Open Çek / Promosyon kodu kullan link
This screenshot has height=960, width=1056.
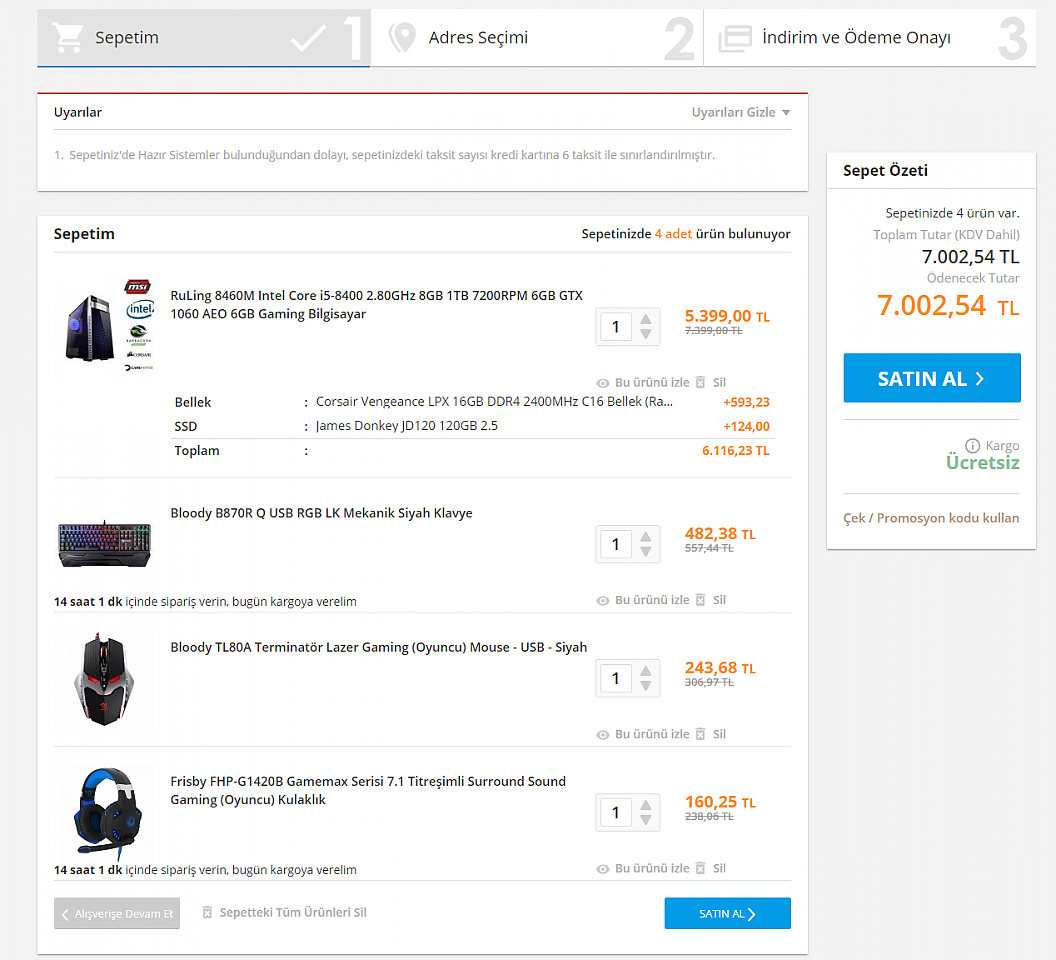click(x=931, y=518)
